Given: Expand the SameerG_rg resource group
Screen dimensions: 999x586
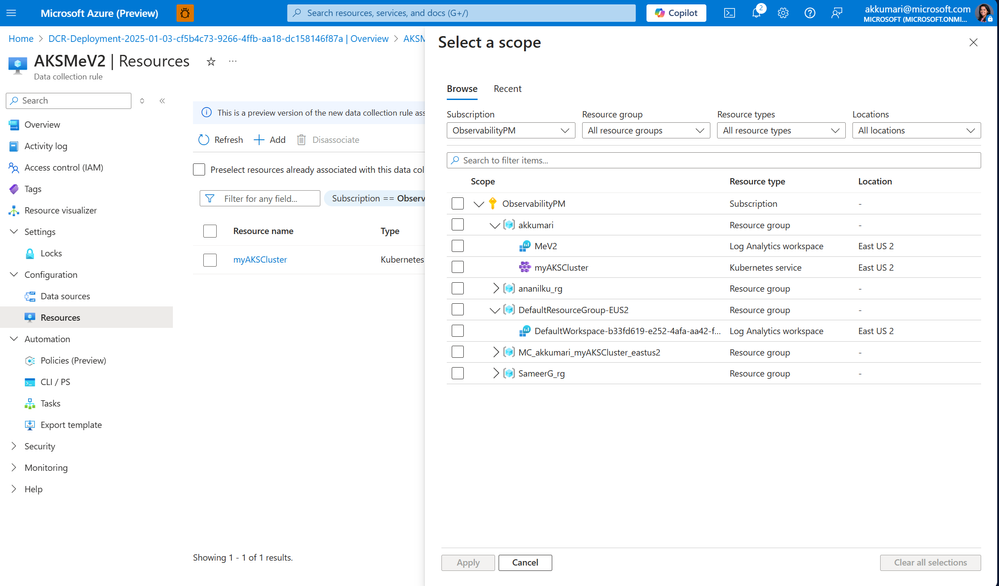Looking at the screenshot, I should coord(496,373).
